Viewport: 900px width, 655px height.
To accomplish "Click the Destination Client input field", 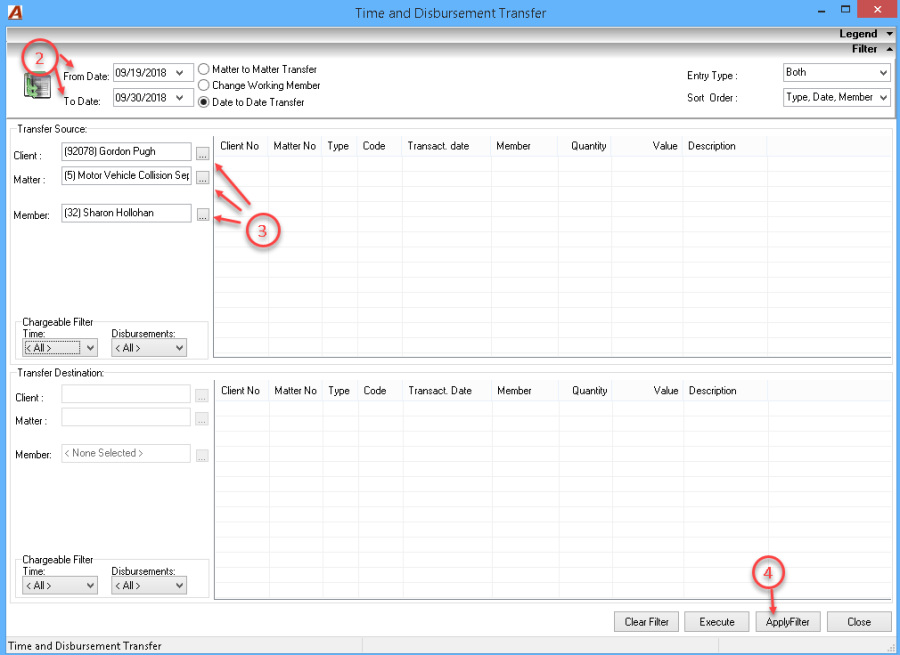I will (126, 394).
